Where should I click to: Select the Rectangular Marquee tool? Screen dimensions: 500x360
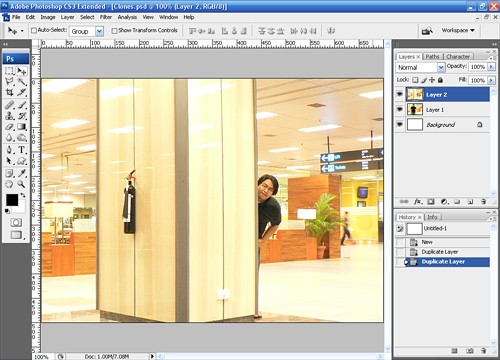tap(10, 71)
